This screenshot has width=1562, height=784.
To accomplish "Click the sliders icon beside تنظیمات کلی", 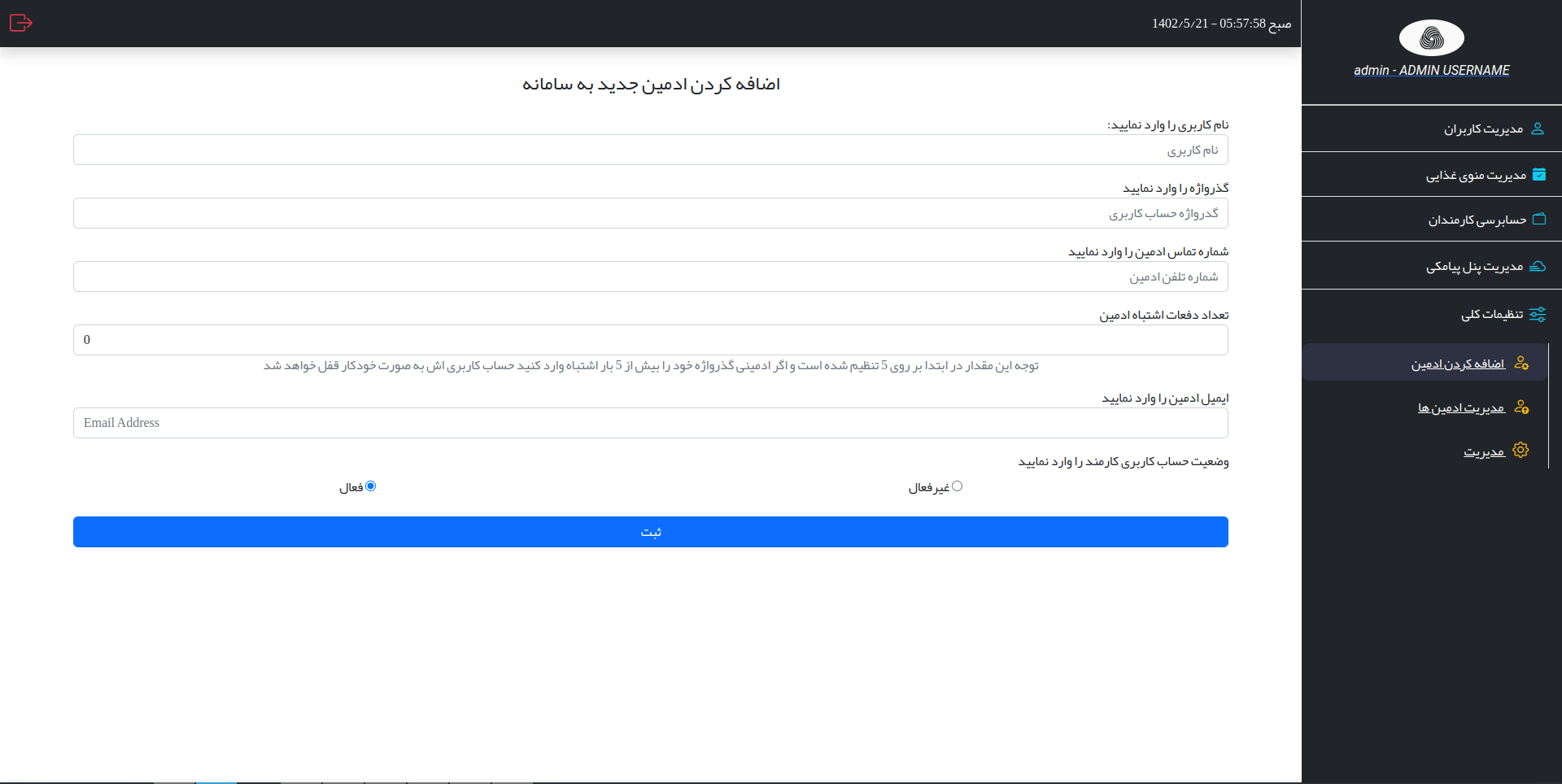I will click(x=1538, y=314).
